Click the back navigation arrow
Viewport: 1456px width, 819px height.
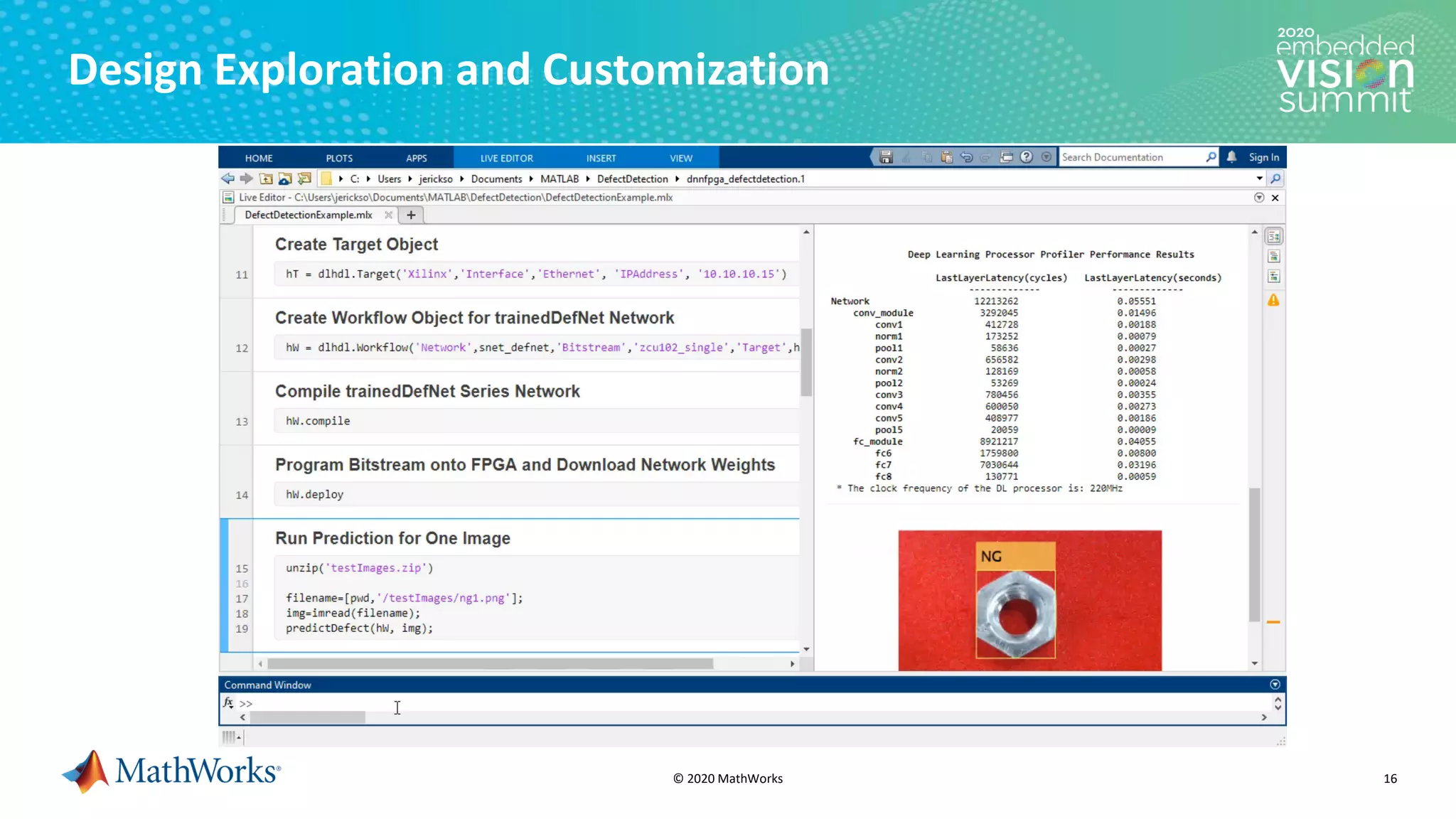coord(227,179)
